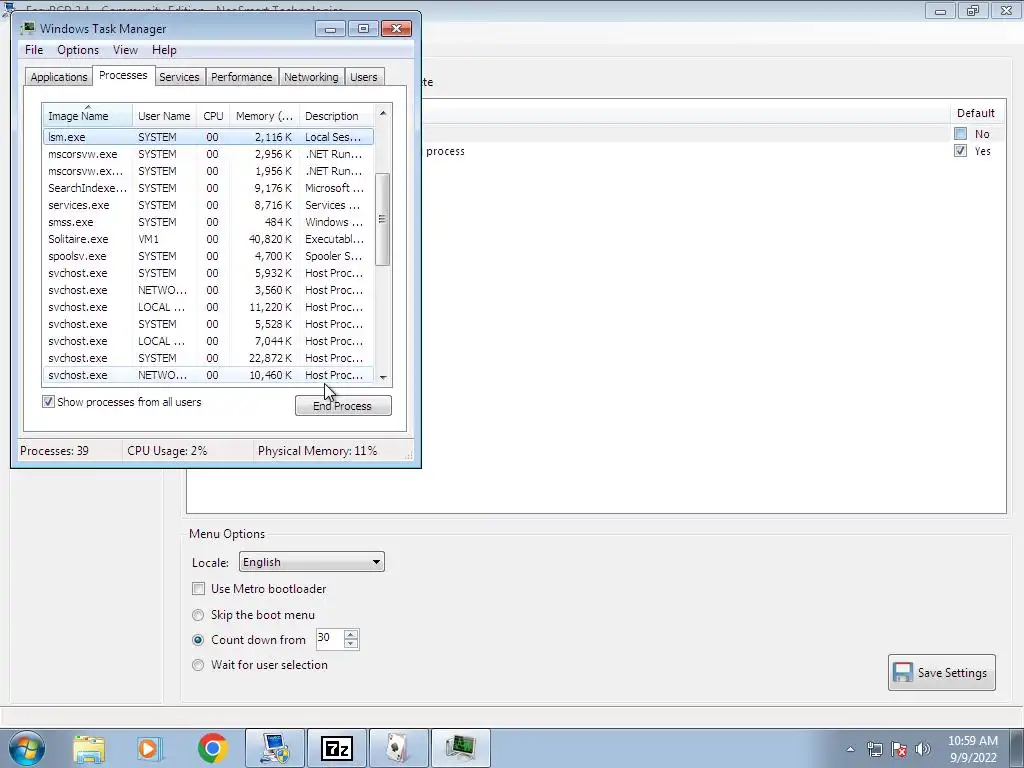Screen dimensions: 1024x768
Task: Click the Task Manager title bar icon
Action: tap(27, 28)
